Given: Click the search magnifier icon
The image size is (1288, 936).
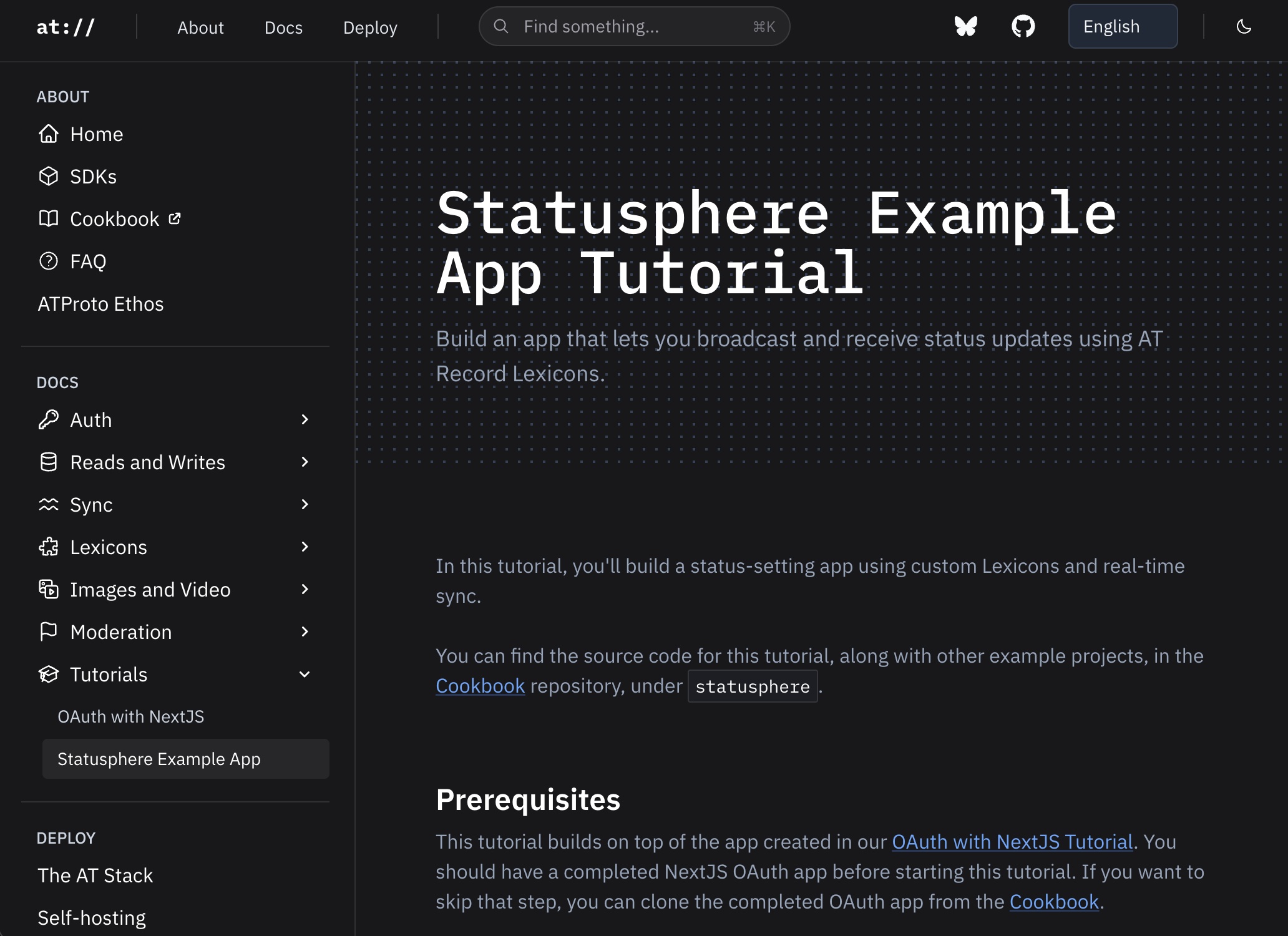Looking at the screenshot, I should (x=500, y=26).
